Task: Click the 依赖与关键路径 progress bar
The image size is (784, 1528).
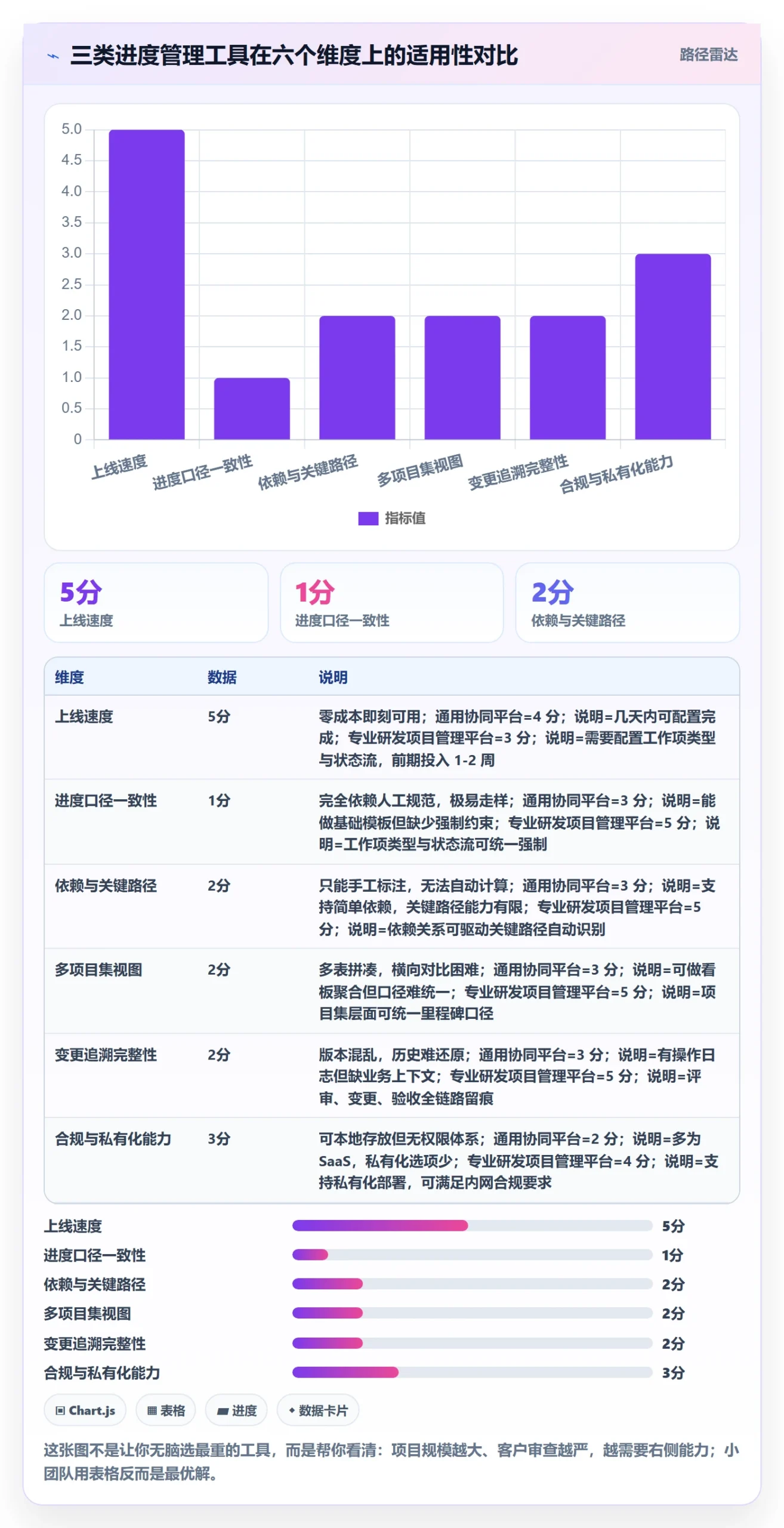Action: [x=472, y=1284]
